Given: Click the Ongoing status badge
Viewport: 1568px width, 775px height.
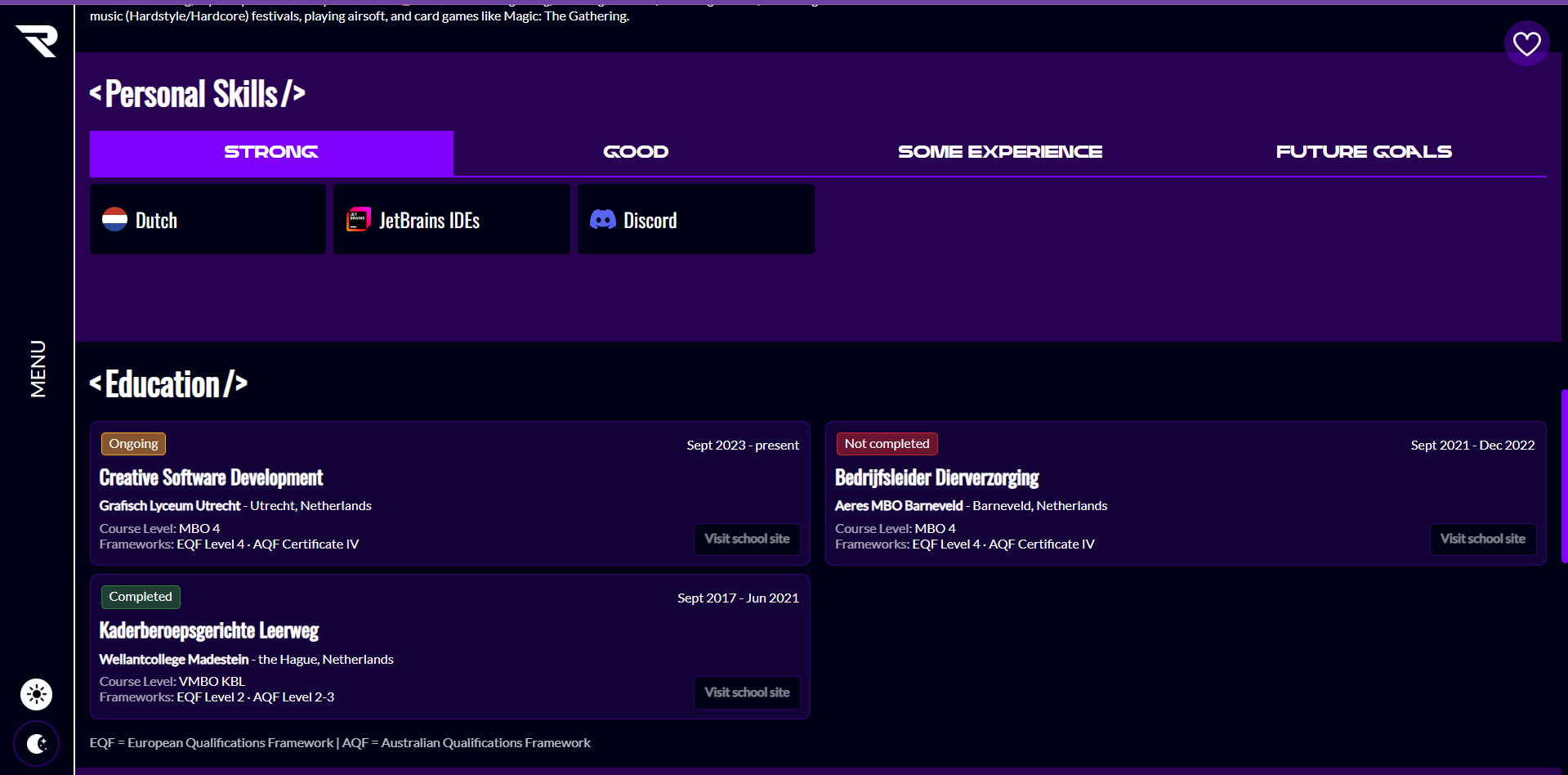Looking at the screenshot, I should pyautogui.click(x=133, y=444).
